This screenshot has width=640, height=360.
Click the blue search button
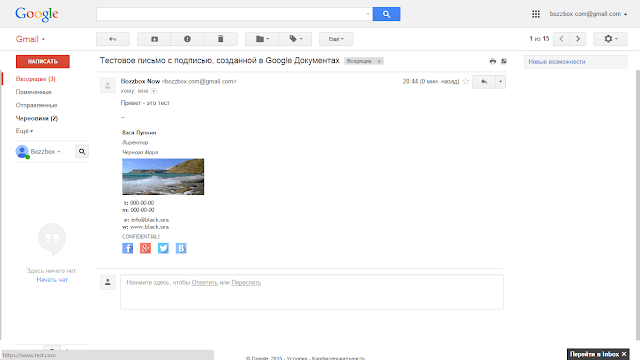pyautogui.click(x=386, y=14)
